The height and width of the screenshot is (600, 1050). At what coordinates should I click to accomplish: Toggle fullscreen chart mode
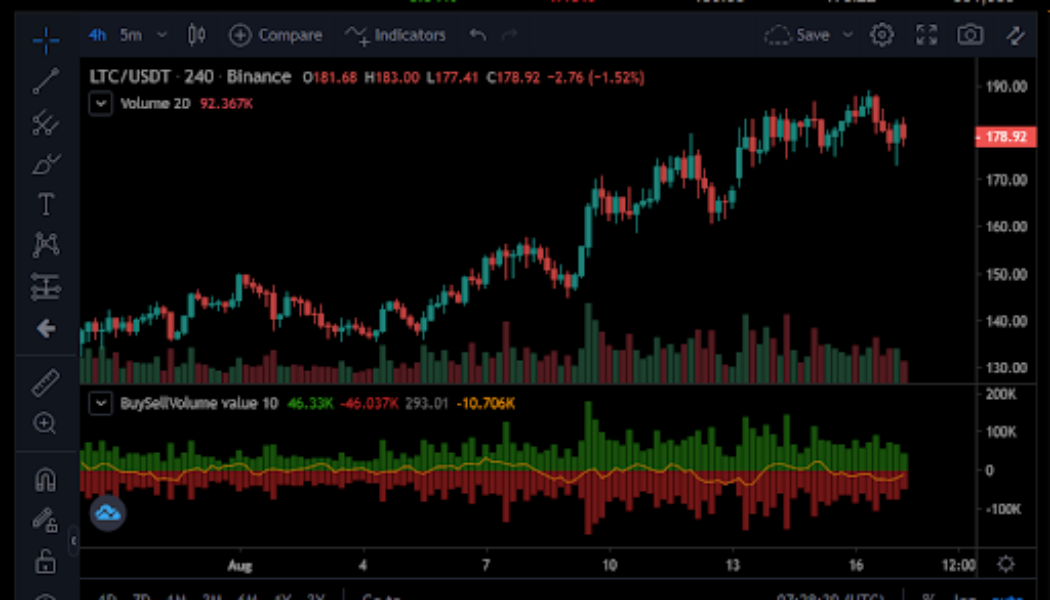pyautogui.click(x=927, y=34)
